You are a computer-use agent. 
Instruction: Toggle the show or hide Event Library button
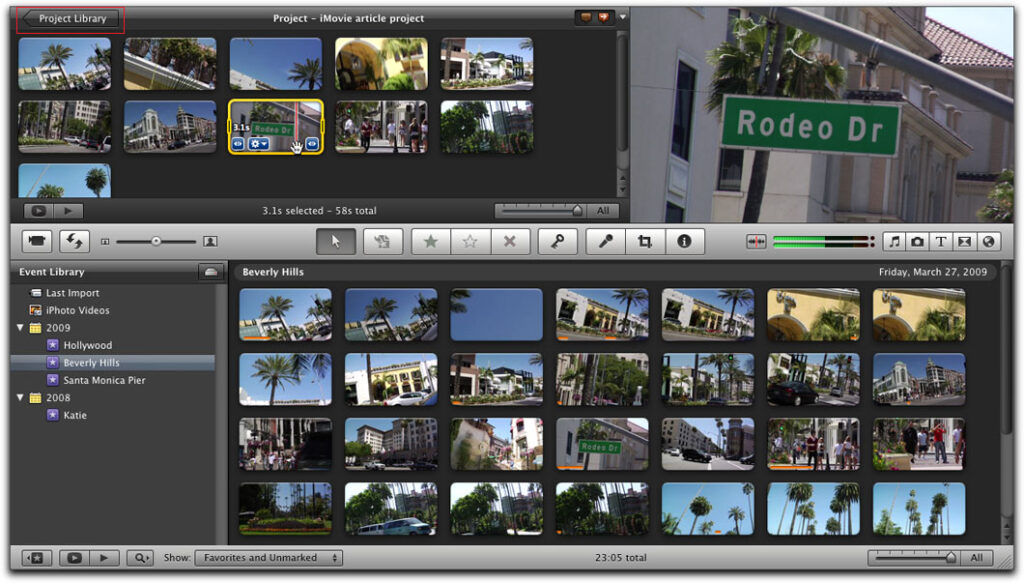click(x=36, y=558)
